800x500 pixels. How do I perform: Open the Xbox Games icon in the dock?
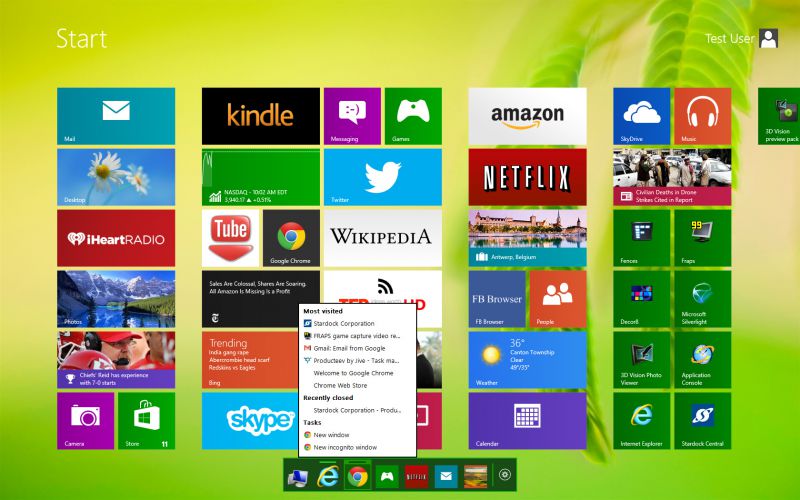(x=385, y=477)
